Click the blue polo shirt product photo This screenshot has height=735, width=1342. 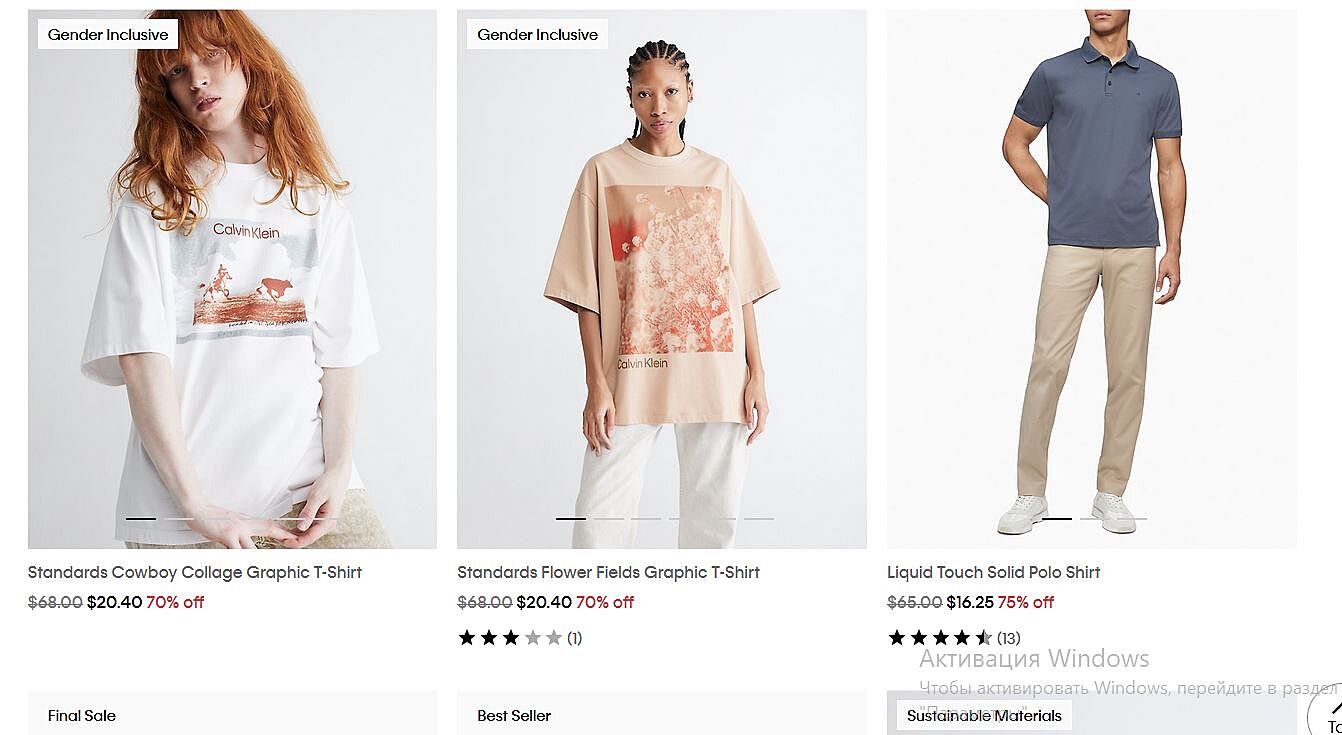point(1091,280)
